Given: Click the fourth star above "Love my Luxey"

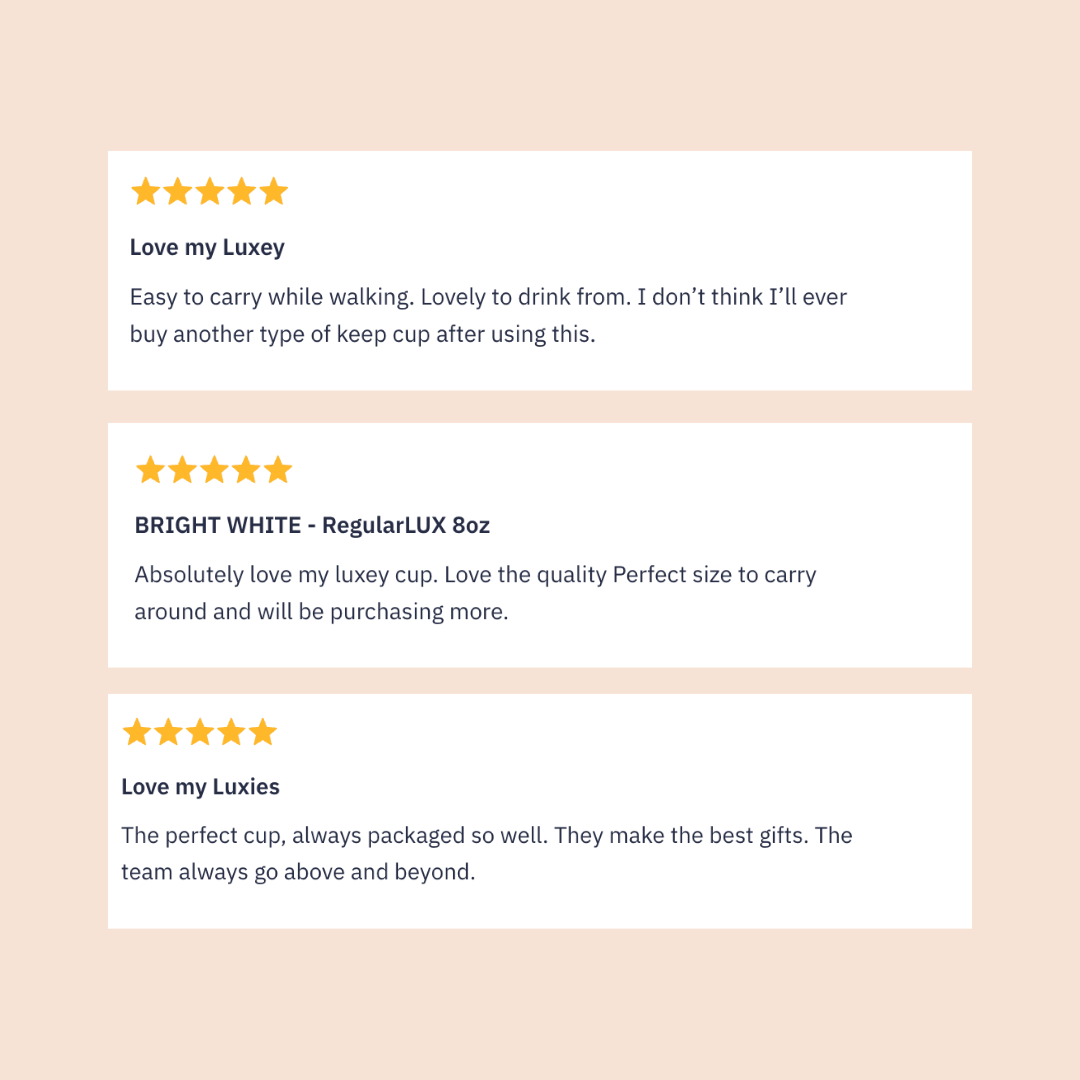Looking at the screenshot, I should 242,191.
